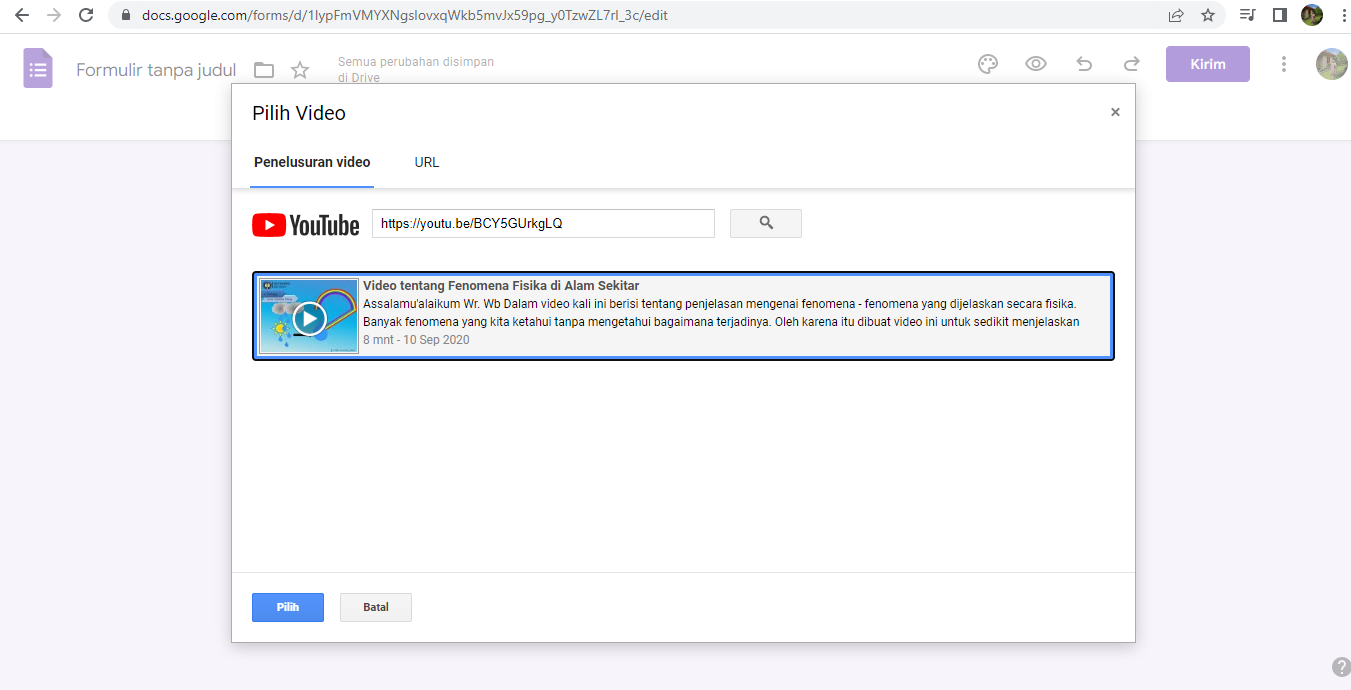Viewport: 1351px width, 690px height.
Task: Preview the form with the eye icon
Action: (x=1036, y=64)
